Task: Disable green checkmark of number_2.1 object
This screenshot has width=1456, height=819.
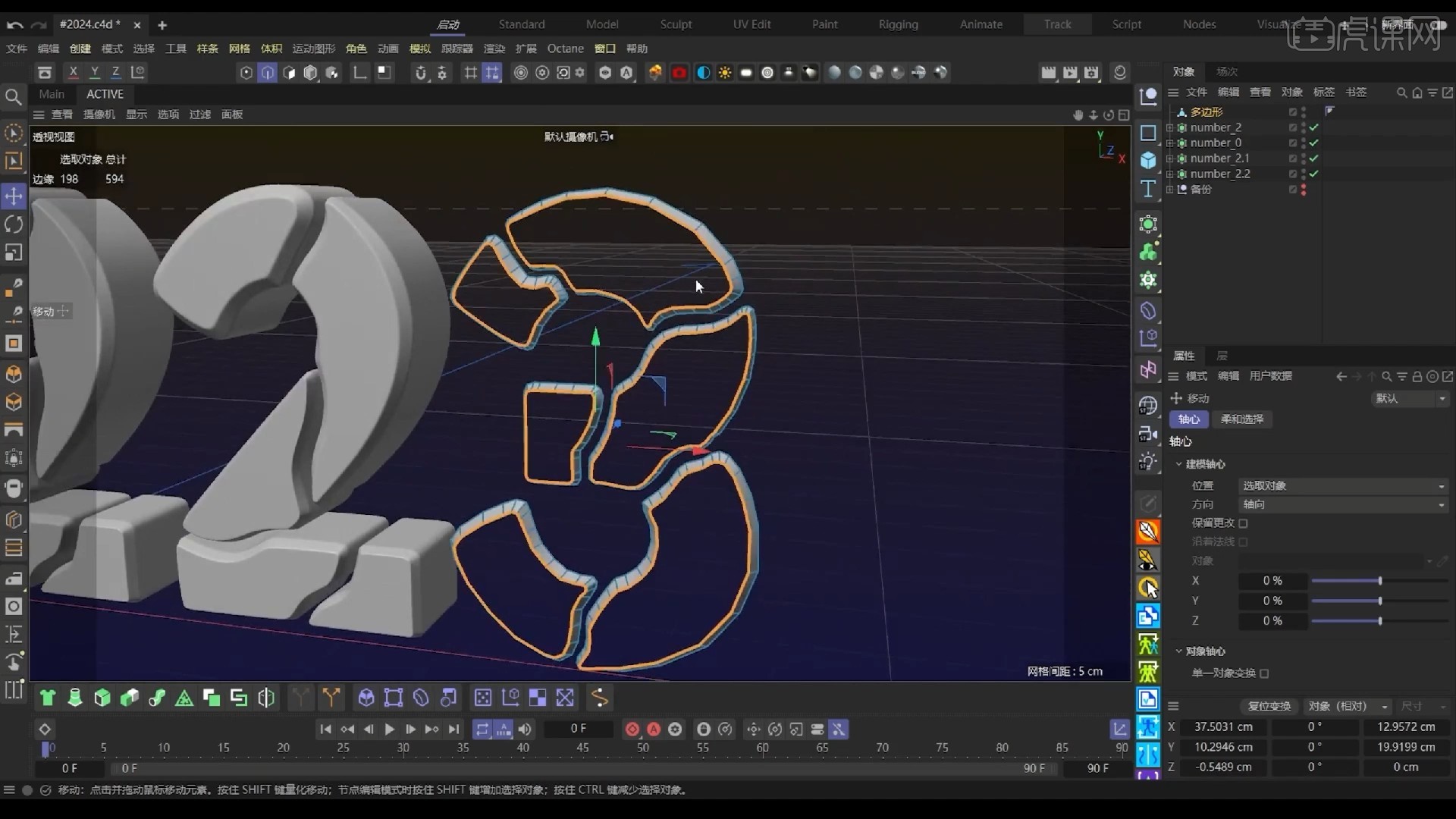Action: click(1313, 158)
